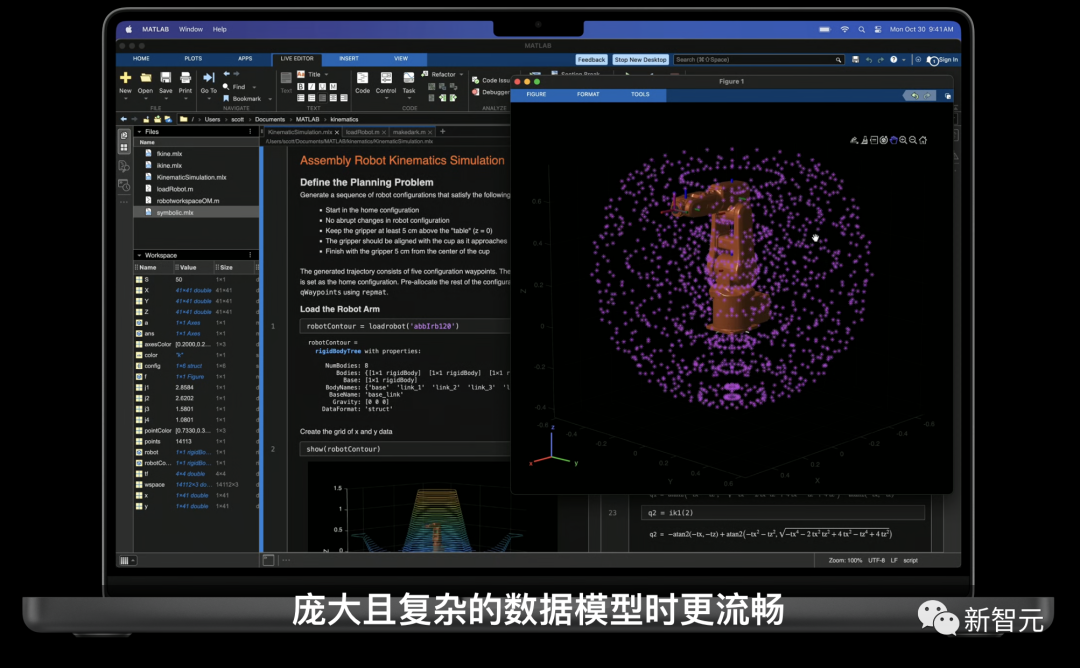Select the pan hand tool on axes toolbar

(x=893, y=140)
